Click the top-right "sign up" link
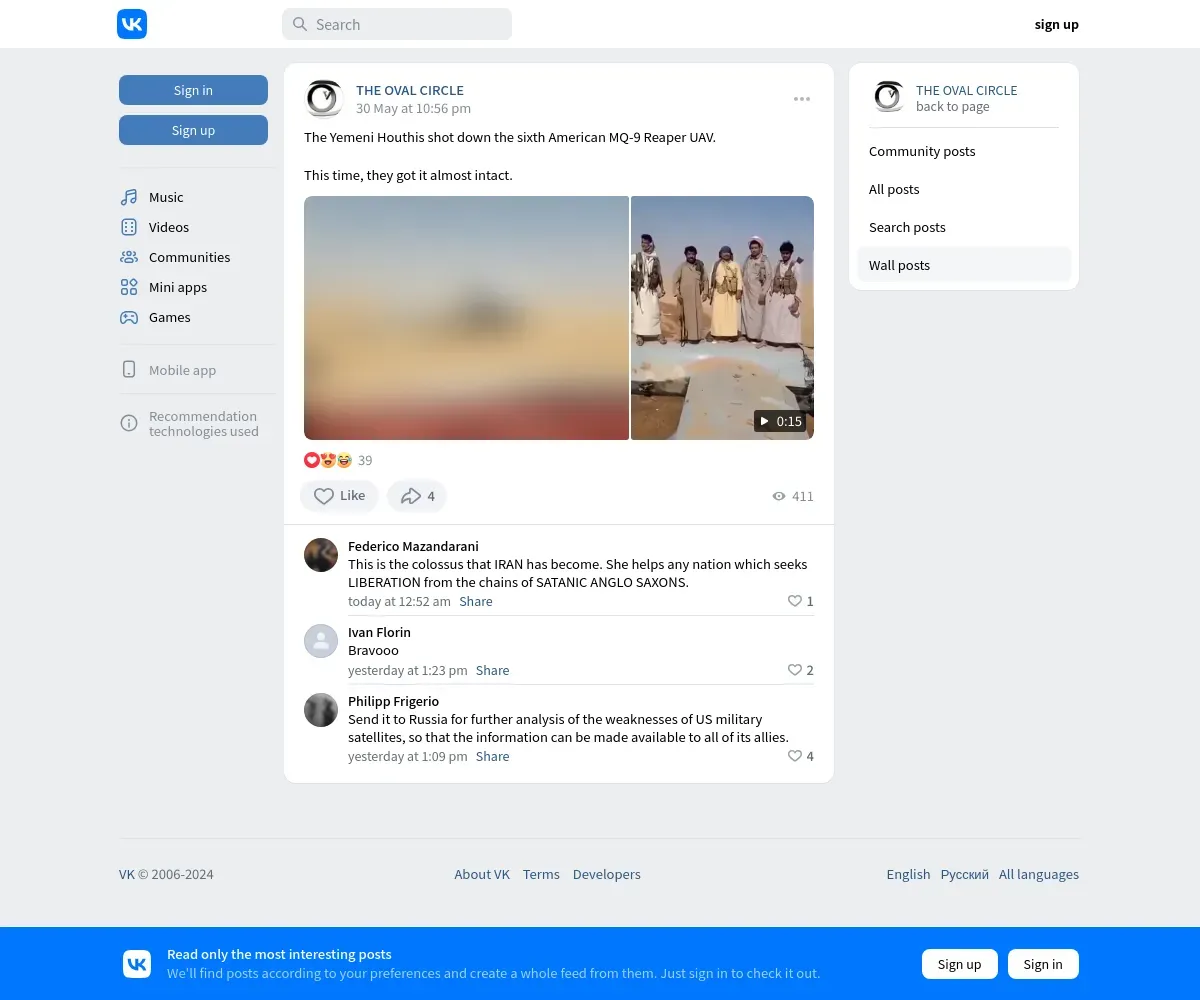This screenshot has width=1200, height=1000. pos(1056,24)
